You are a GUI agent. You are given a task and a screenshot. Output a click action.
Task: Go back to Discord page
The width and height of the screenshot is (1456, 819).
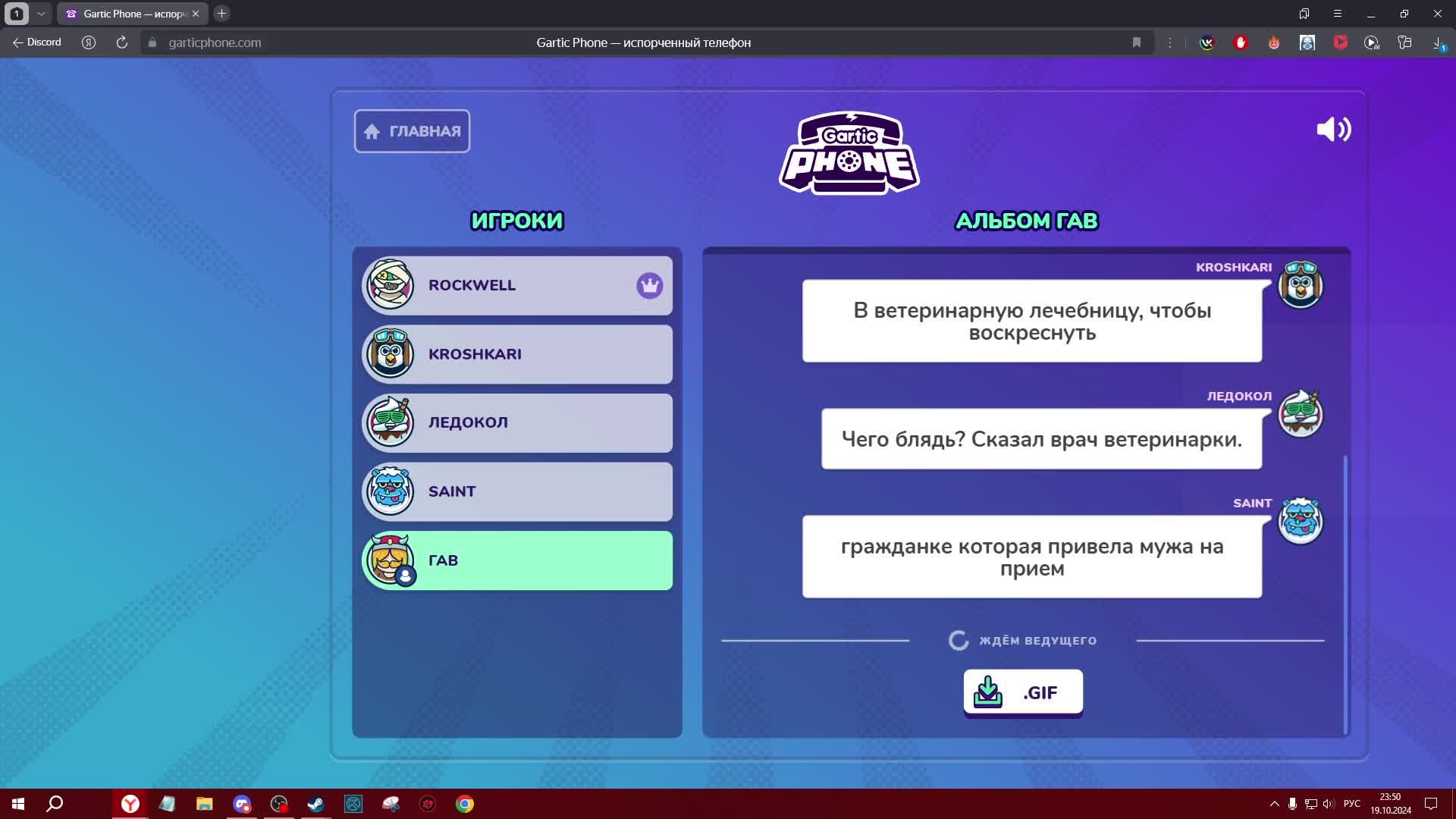click(36, 42)
